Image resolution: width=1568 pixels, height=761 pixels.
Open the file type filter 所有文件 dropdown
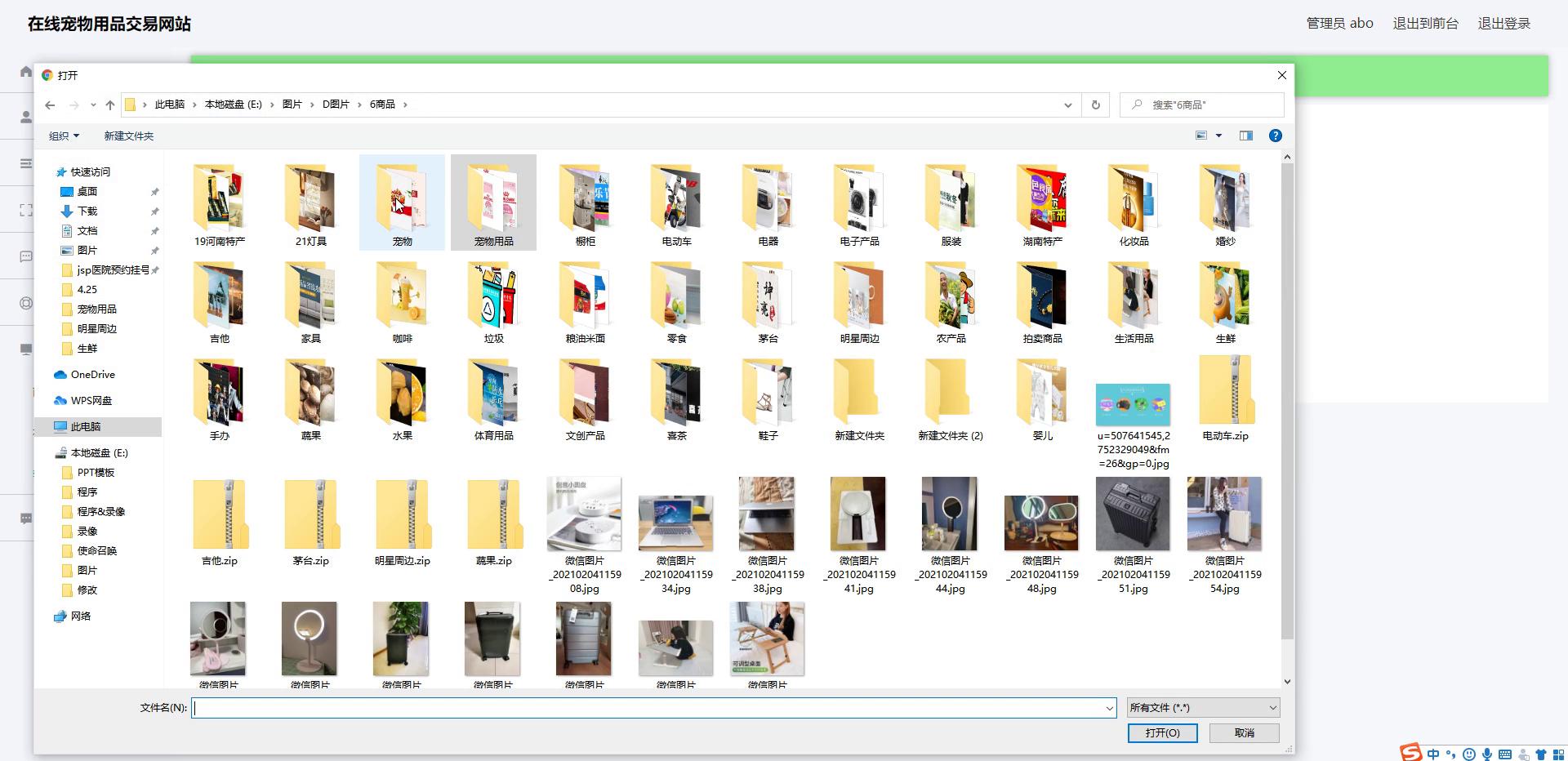click(x=1203, y=708)
